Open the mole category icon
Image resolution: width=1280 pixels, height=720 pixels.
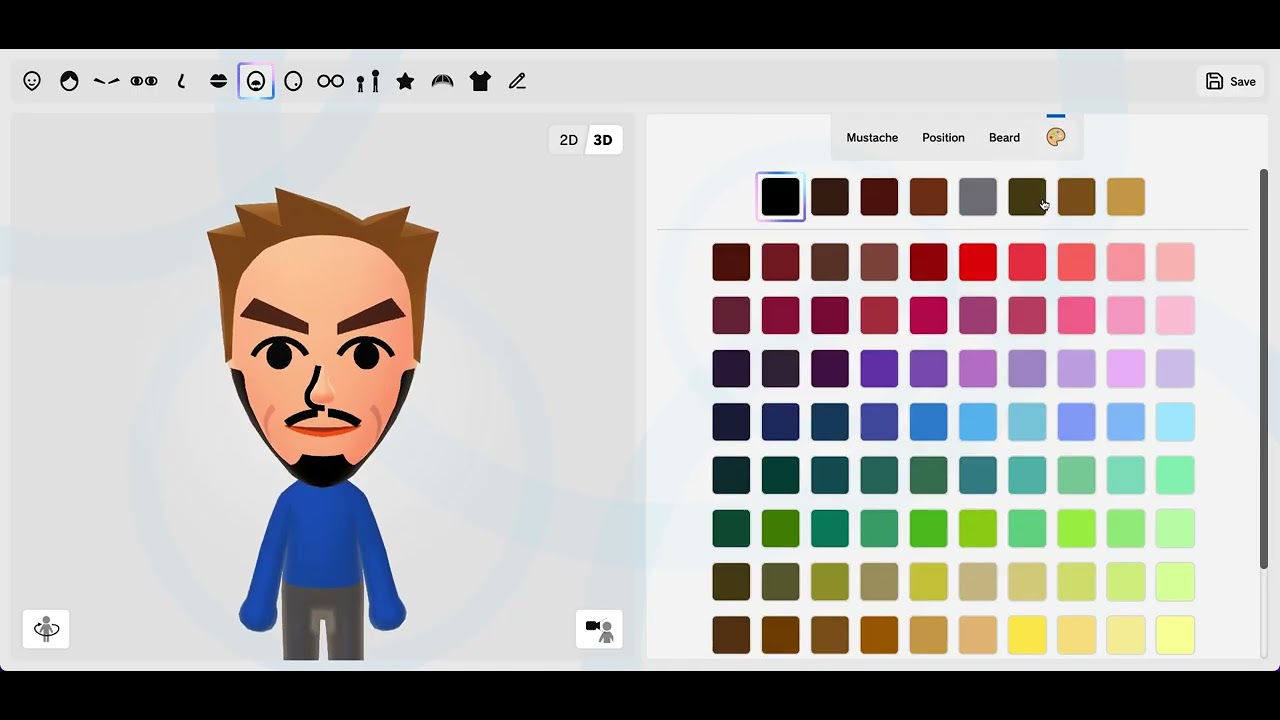click(x=293, y=82)
